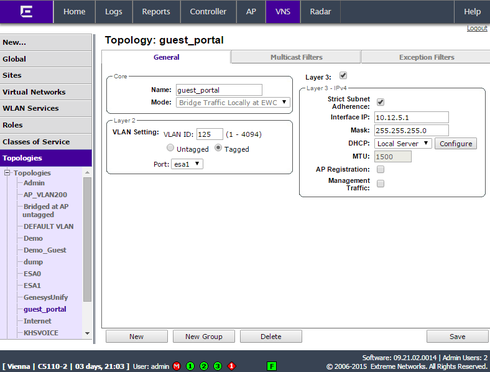Open the Help menu

coord(472,12)
